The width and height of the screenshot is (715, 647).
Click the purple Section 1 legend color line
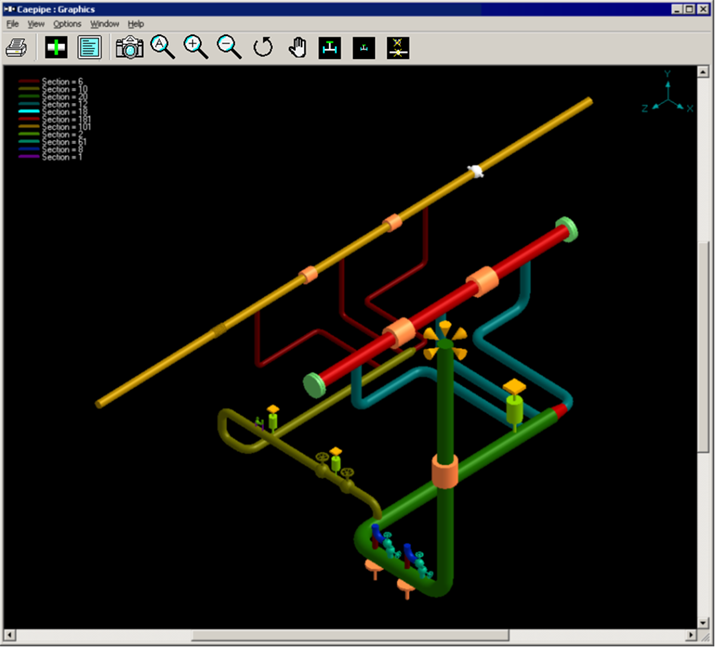(29, 156)
